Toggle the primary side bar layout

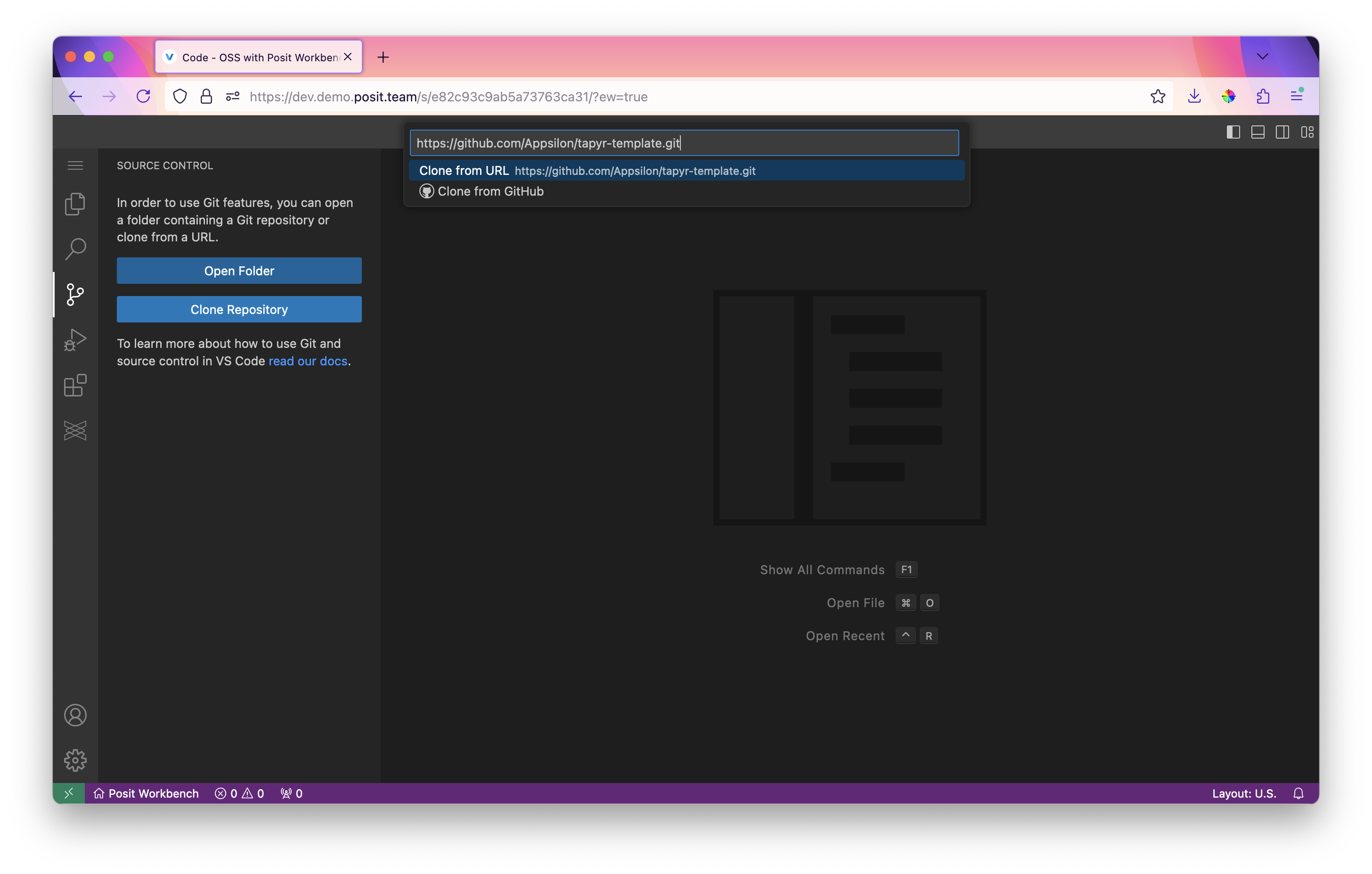coord(1233,132)
